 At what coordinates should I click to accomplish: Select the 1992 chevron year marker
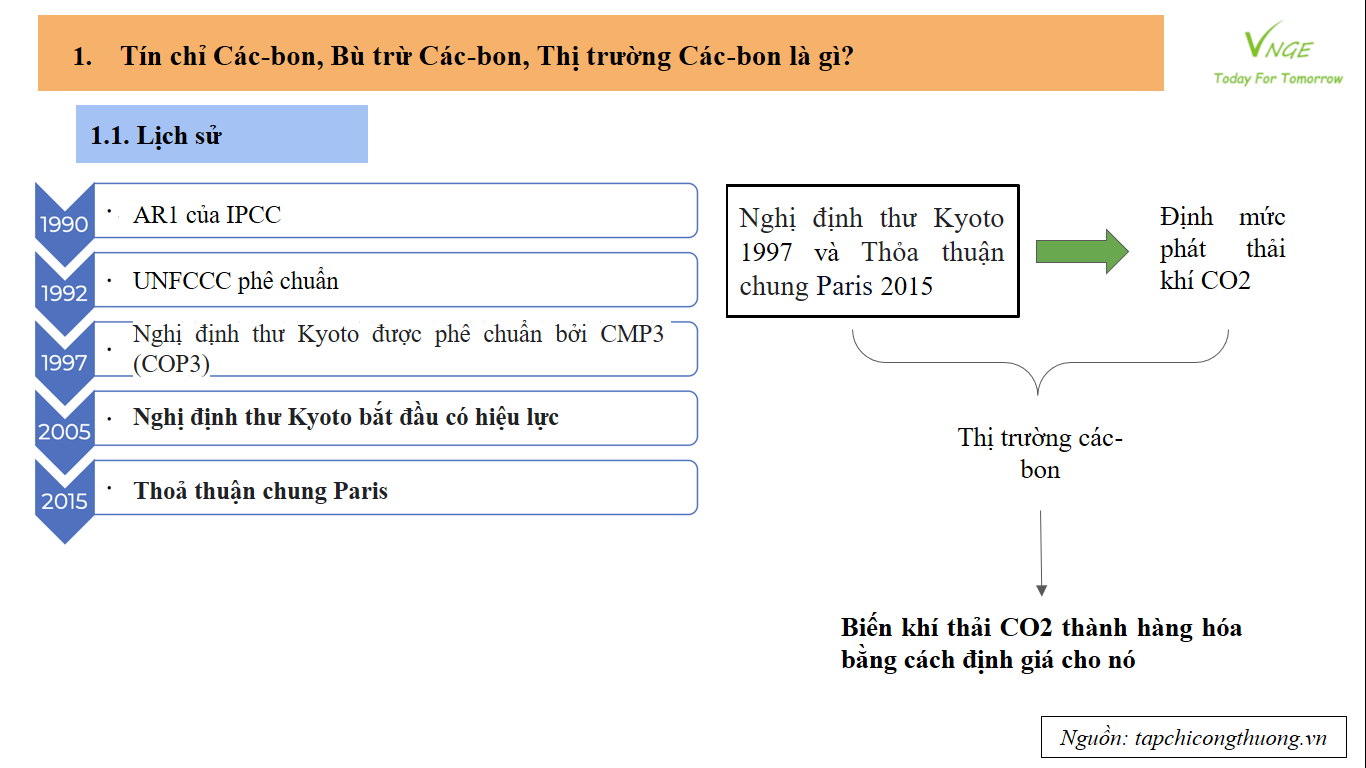[64, 290]
